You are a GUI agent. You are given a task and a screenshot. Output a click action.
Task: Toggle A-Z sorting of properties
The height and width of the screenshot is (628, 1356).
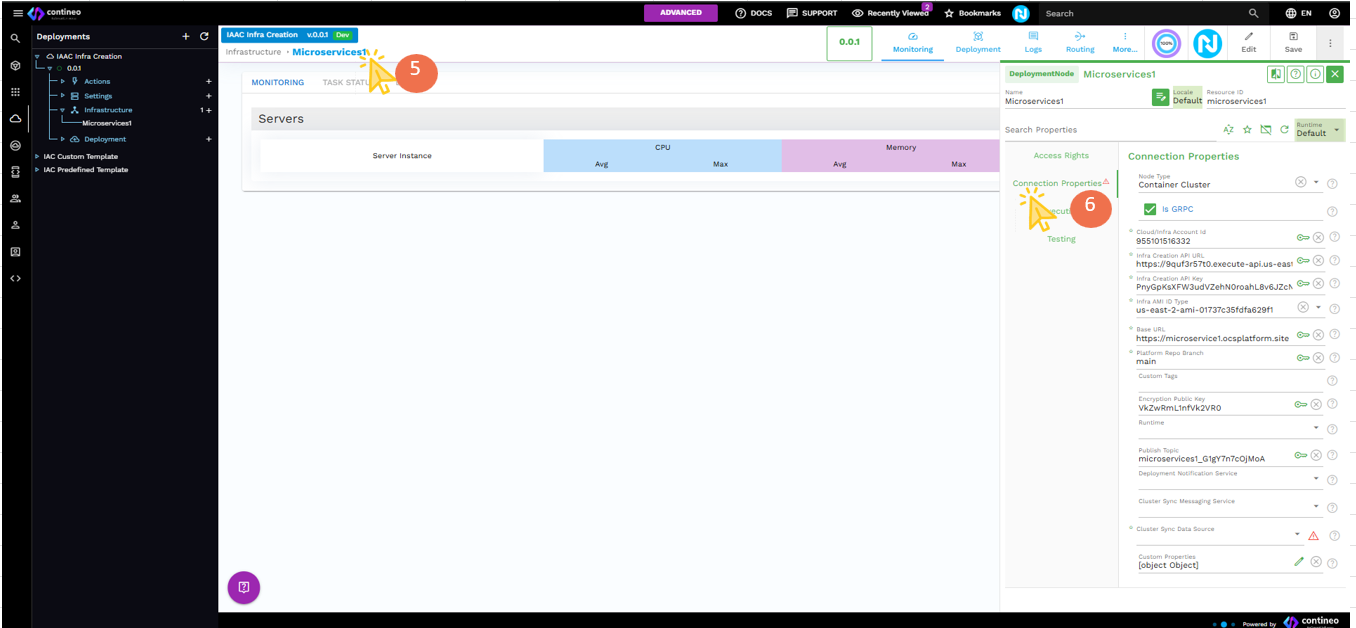(1228, 130)
